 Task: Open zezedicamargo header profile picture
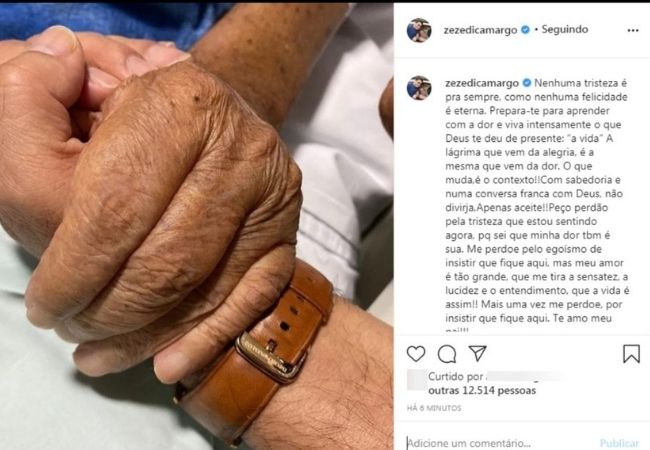coord(419,30)
